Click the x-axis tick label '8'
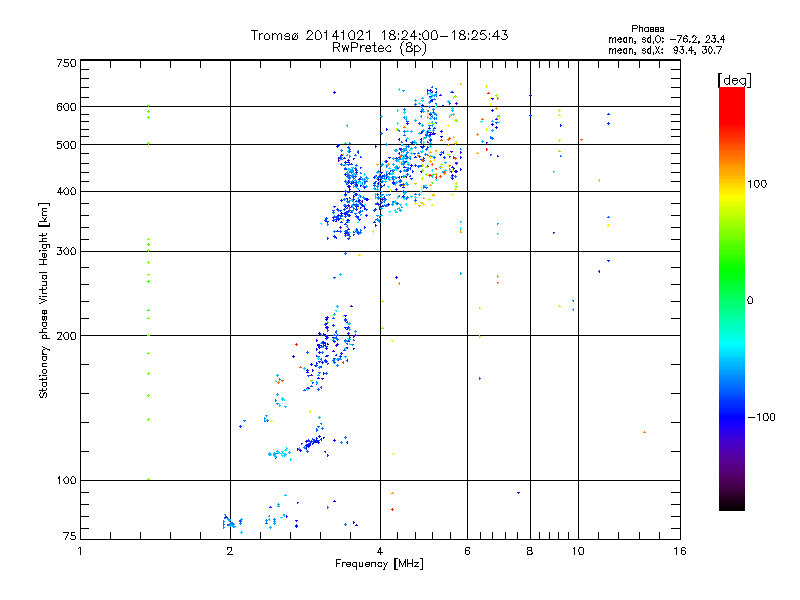This screenshot has width=800, height=600. (530, 551)
